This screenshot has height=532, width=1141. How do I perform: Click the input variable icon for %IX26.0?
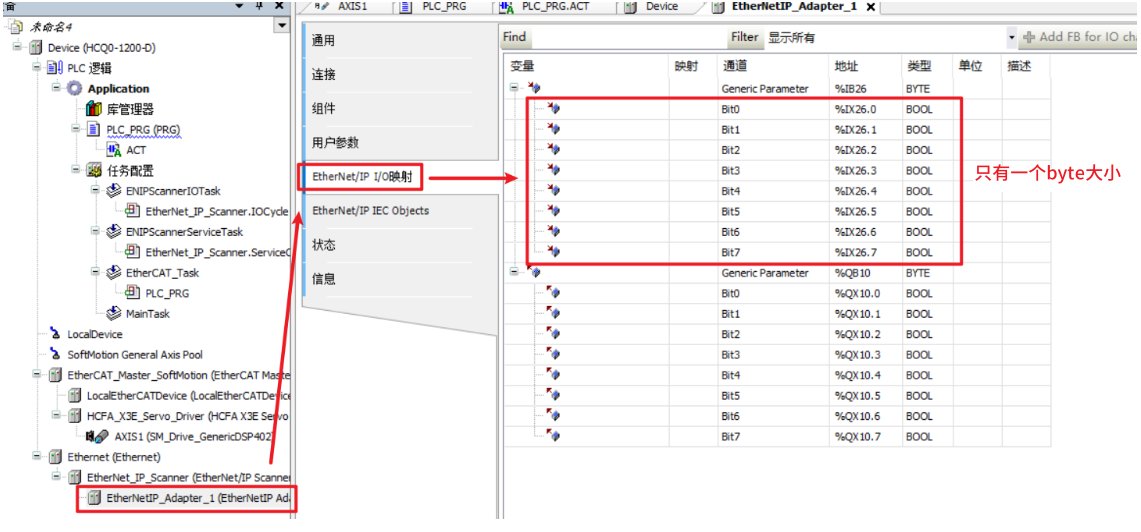point(553,109)
